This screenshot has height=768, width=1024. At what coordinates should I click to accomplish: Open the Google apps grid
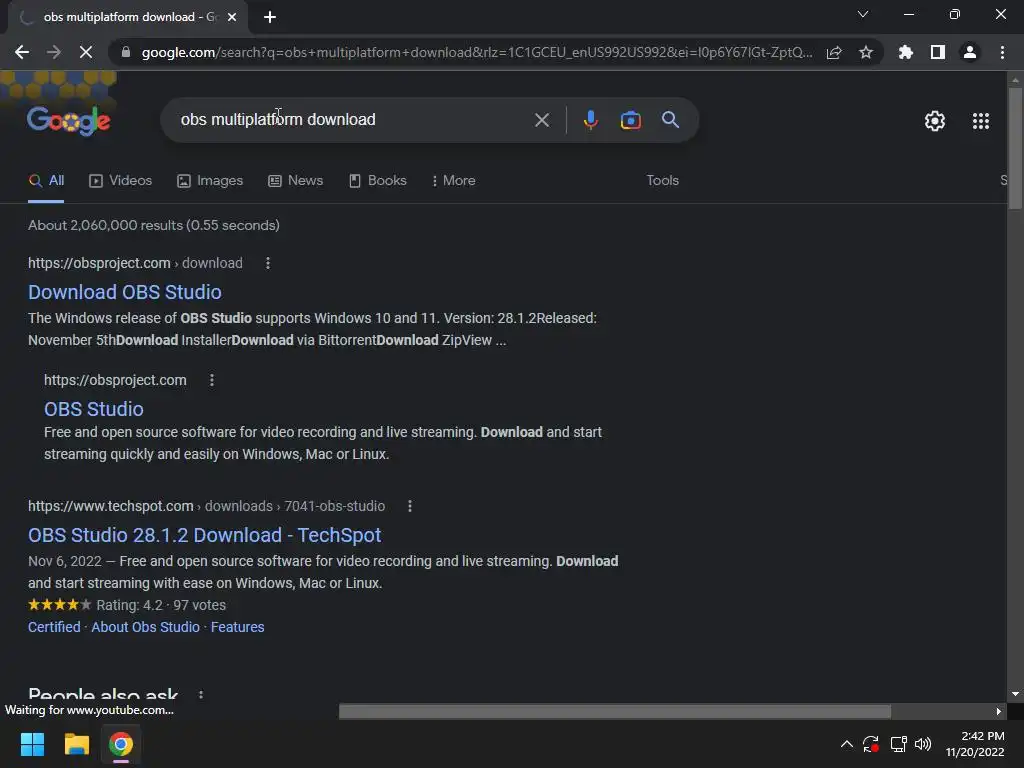click(980, 121)
